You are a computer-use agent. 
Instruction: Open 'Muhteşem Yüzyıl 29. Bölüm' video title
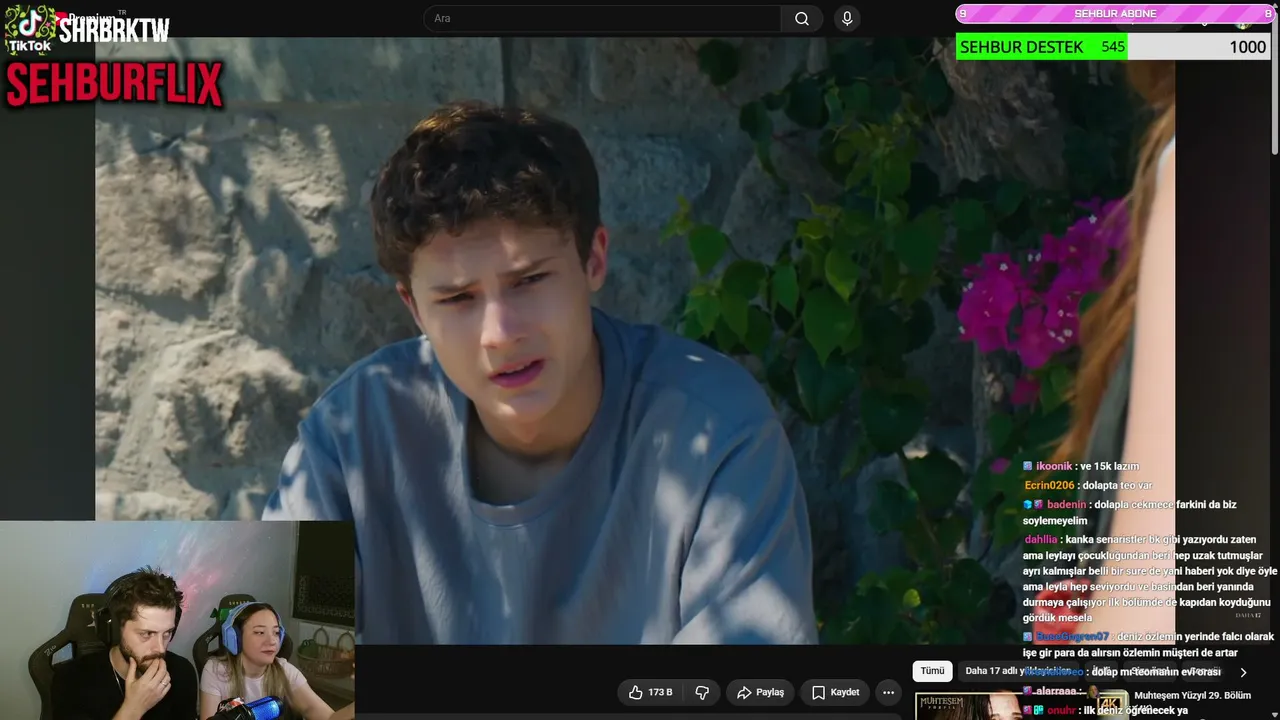click(x=1192, y=696)
